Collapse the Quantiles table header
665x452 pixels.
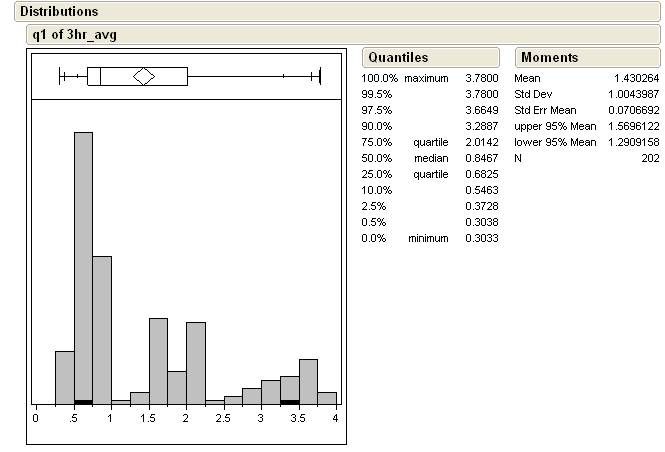pyautogui.click(x=397, y=57)
